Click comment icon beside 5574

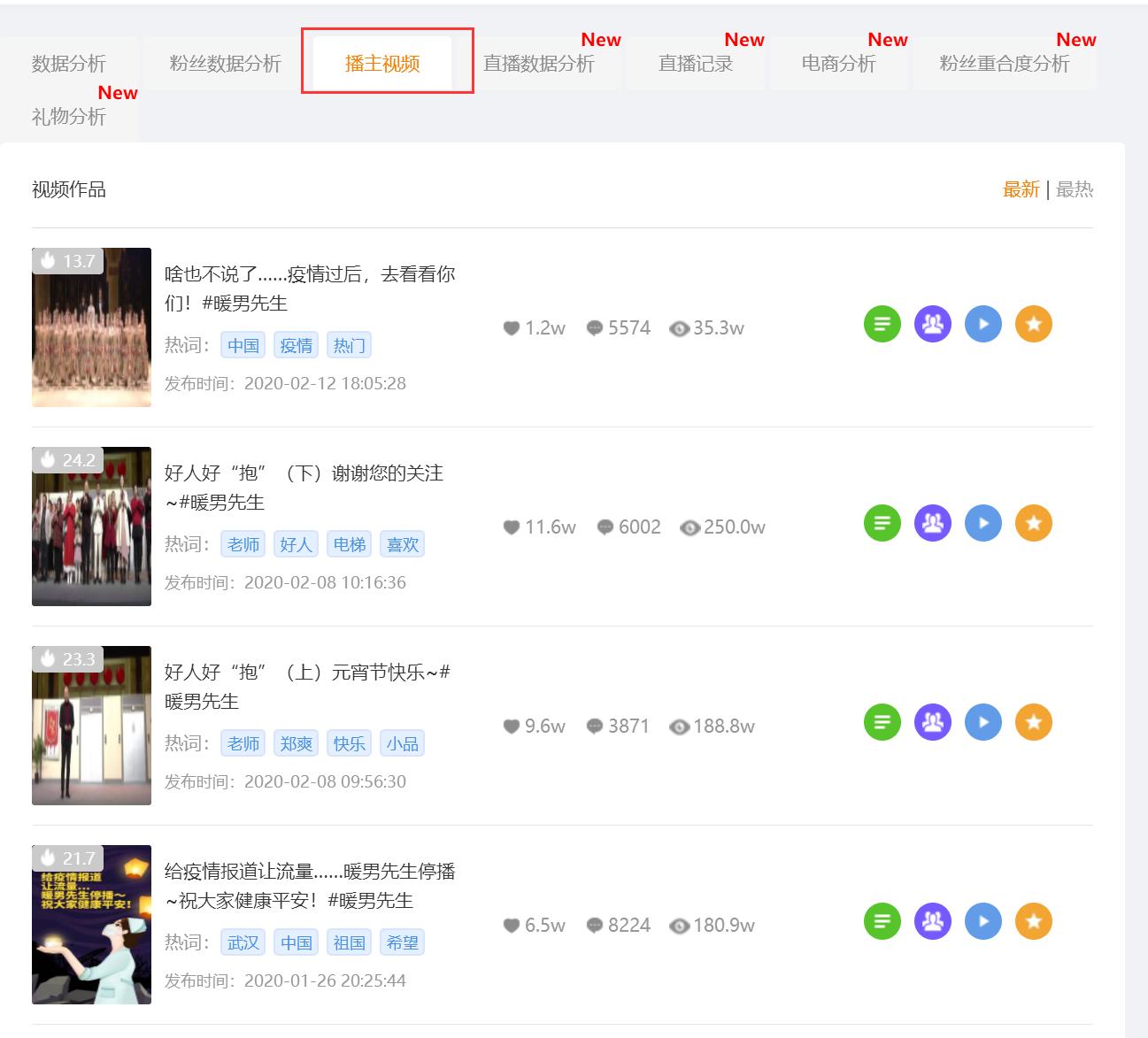click(595, 328)
